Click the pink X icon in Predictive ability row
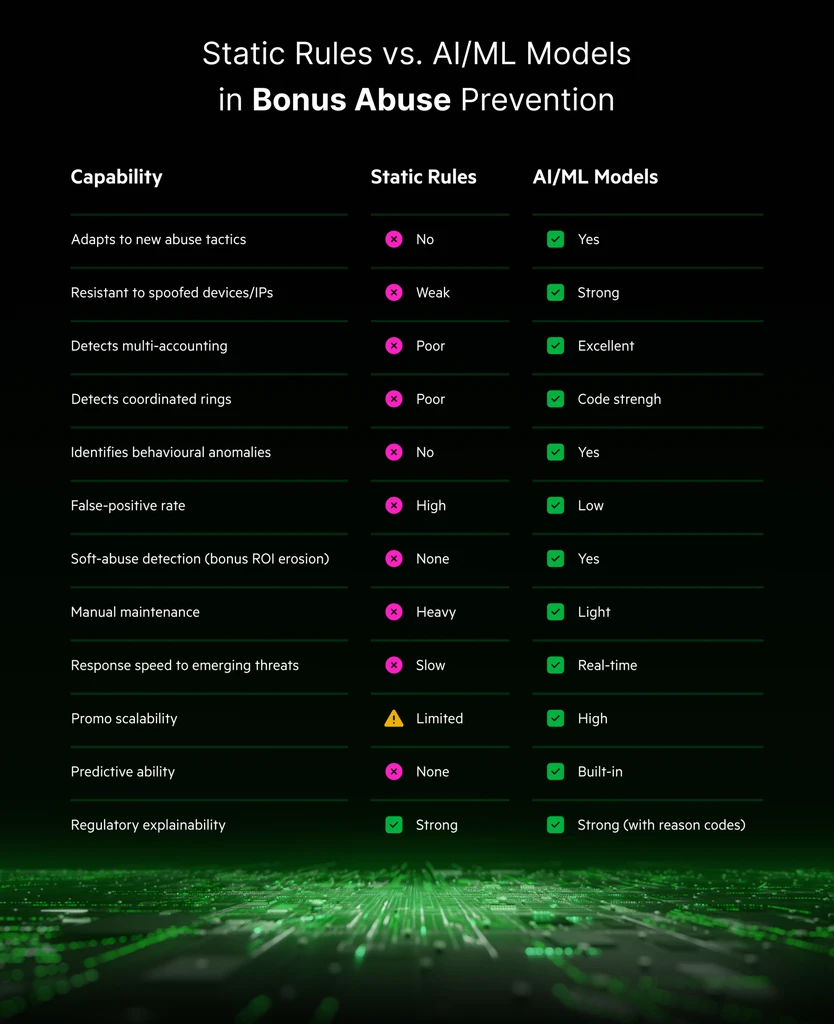The height and width of the screenshot is (1024, 834). point(394,772)
